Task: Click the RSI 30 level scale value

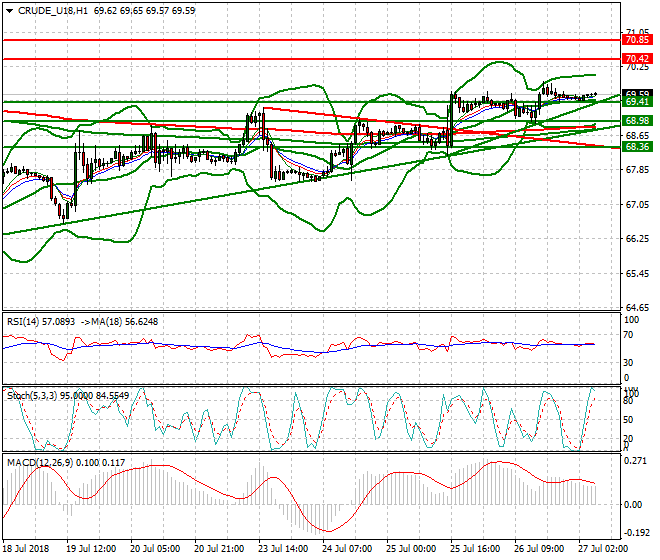Action: click(628, 363)
